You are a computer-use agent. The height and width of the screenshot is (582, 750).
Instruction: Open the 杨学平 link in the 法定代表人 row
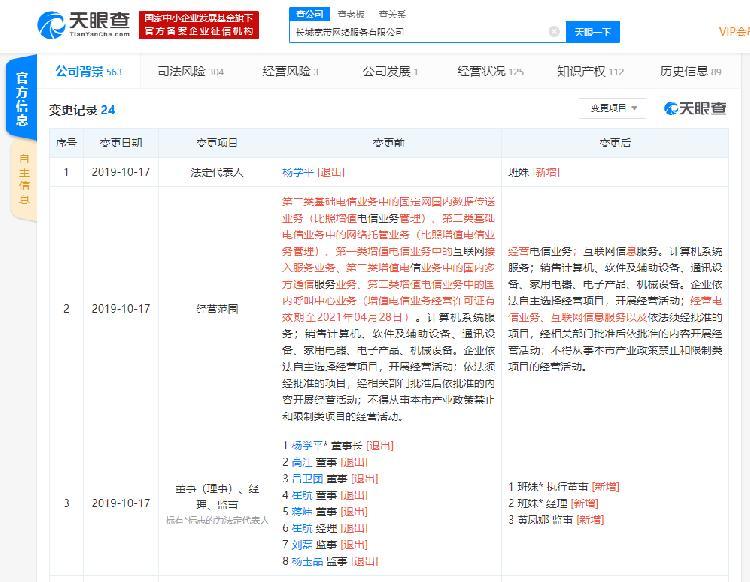298,172
